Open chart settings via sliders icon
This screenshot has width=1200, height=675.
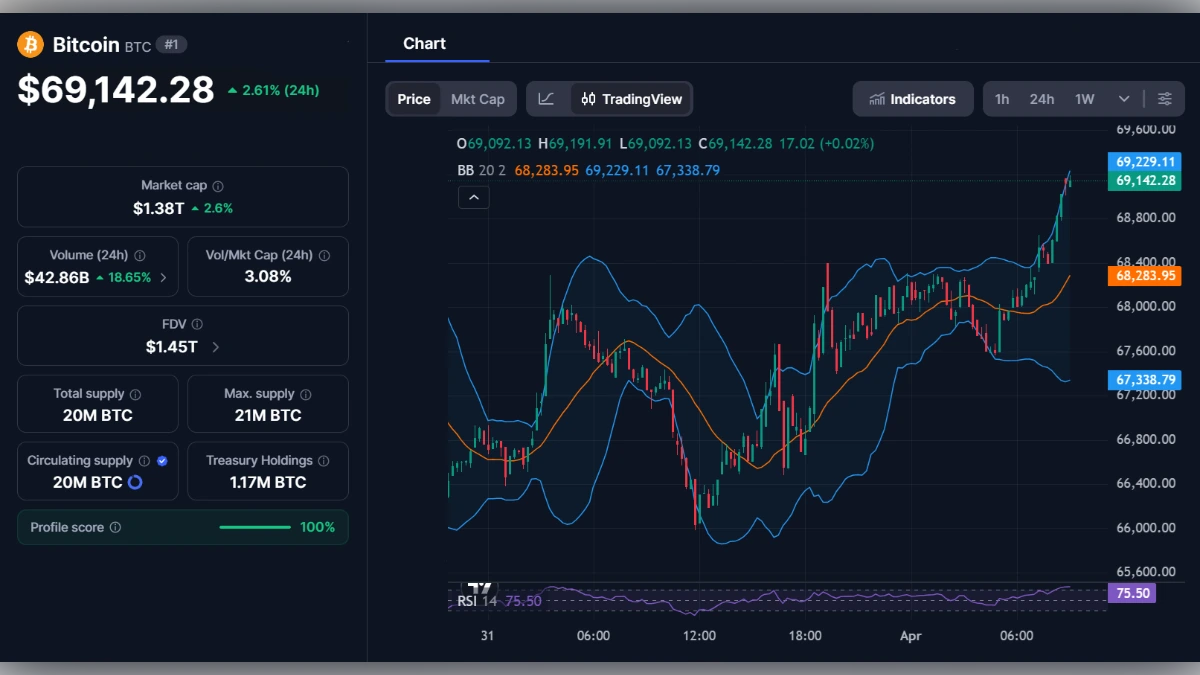(1164, 98)
